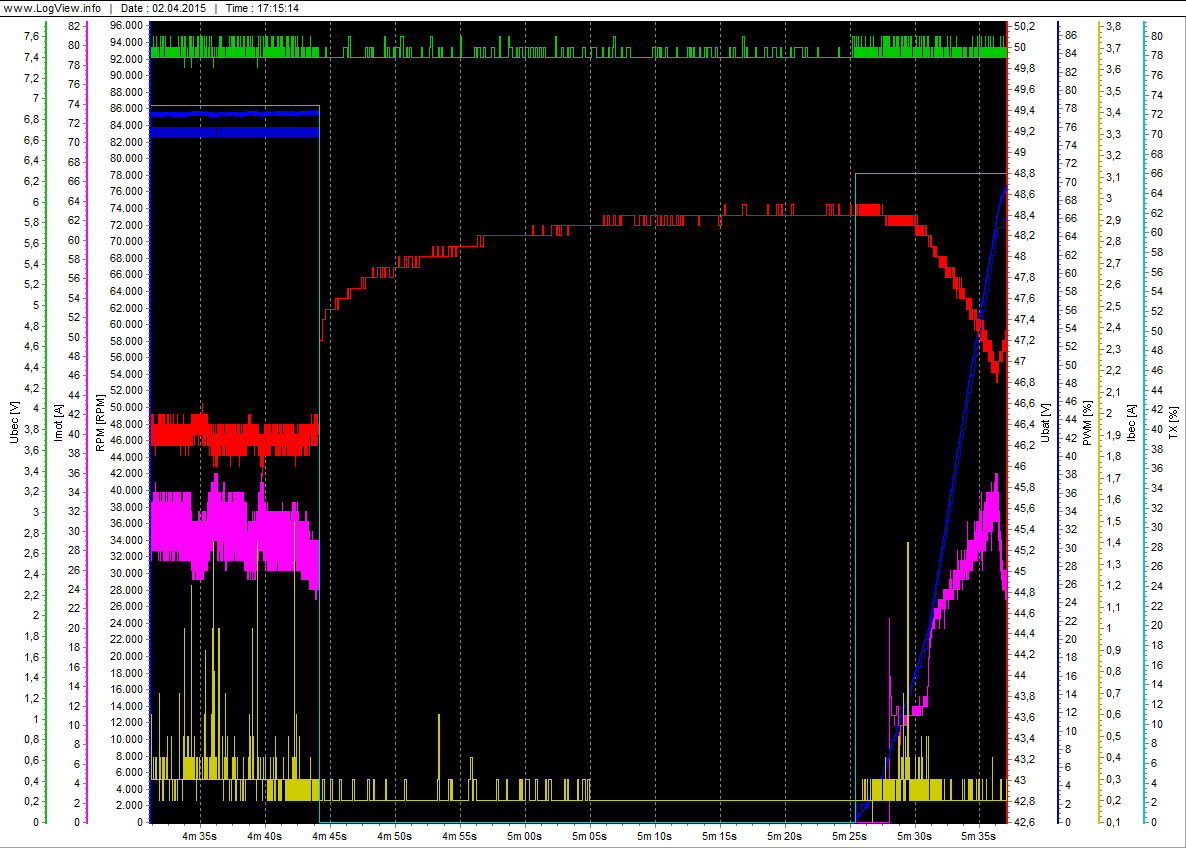This screenshot has height=848, width=1186.
Task: Click the 4m 55s time axis label
Action: click(x=460, y=836)
